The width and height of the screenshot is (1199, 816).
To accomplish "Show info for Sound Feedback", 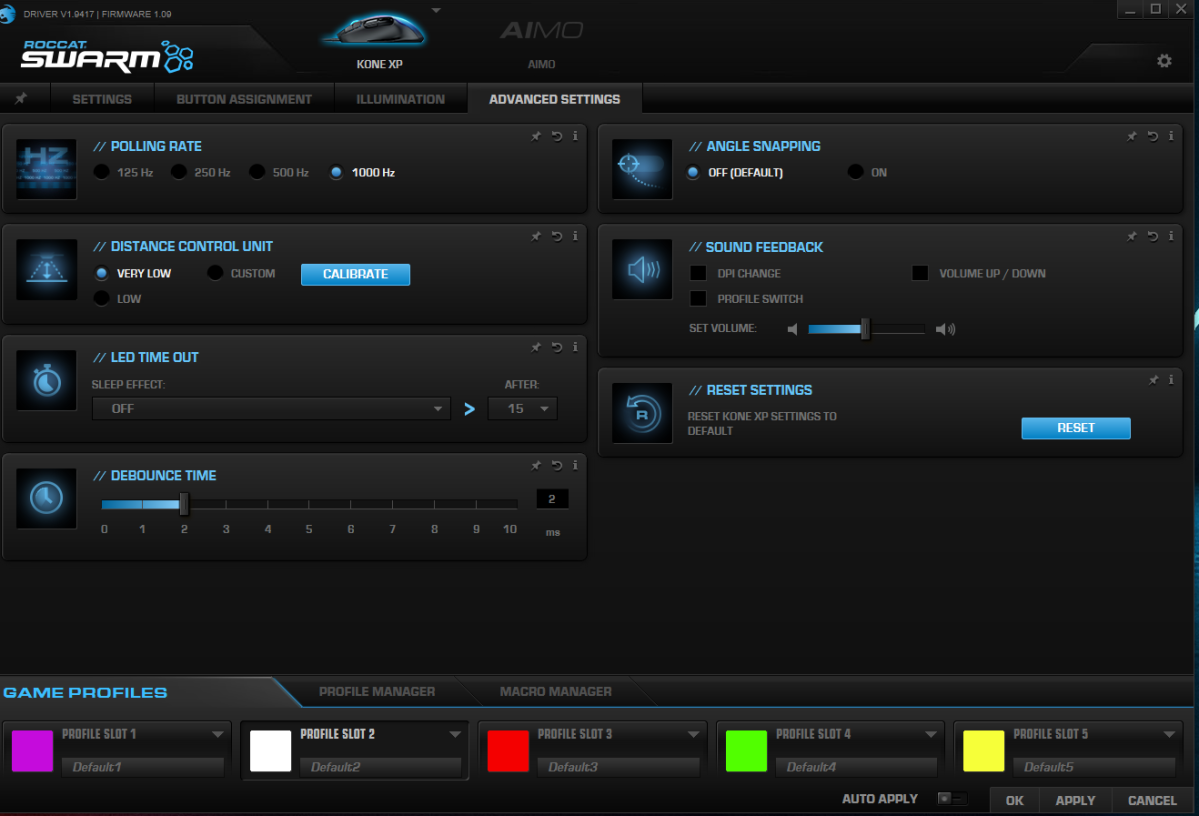I will click(x=1171, y=236).
